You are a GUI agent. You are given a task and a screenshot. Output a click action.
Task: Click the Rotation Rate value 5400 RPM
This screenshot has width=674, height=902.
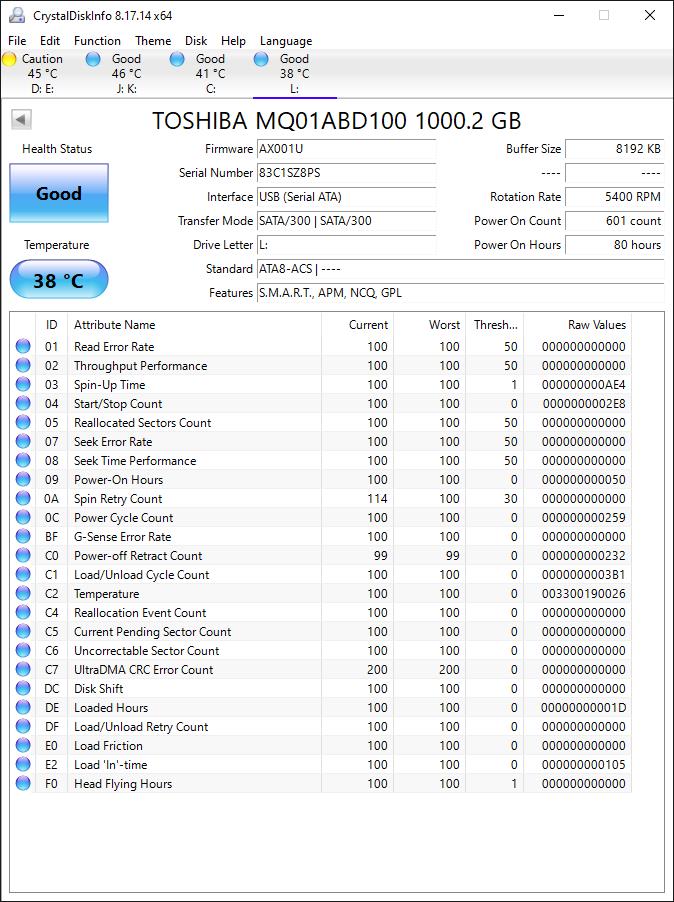615,197
